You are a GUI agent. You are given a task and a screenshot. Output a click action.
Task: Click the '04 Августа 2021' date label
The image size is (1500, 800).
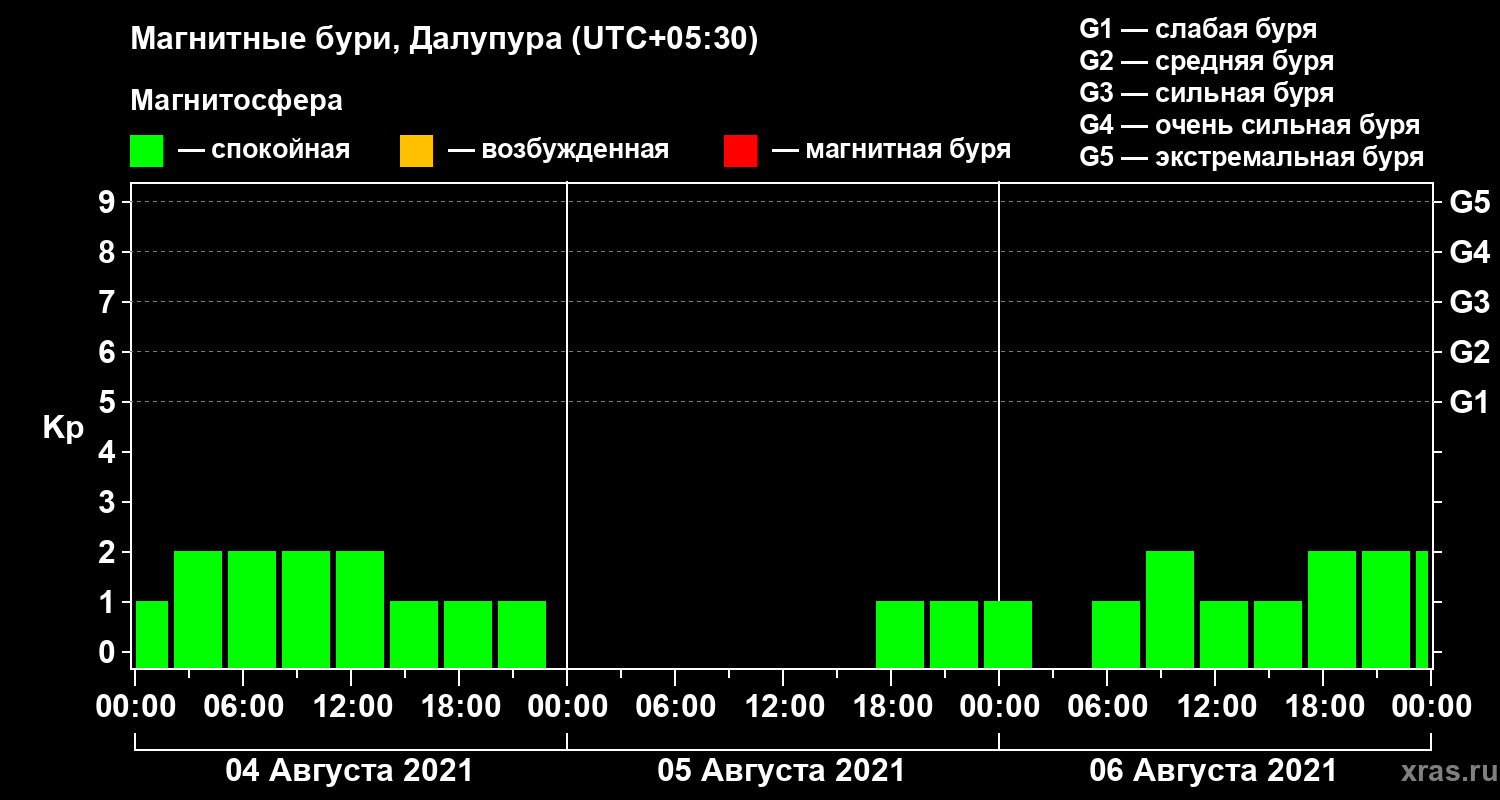[x=350, y=771]
